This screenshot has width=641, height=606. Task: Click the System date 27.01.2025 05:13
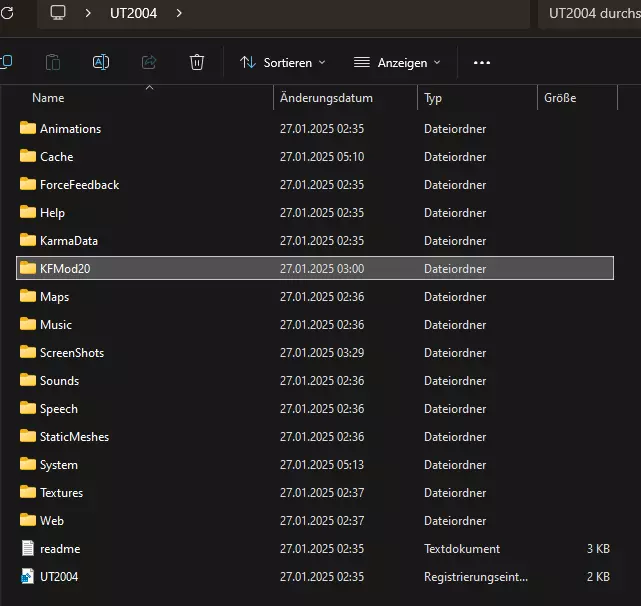click(322, 465)
